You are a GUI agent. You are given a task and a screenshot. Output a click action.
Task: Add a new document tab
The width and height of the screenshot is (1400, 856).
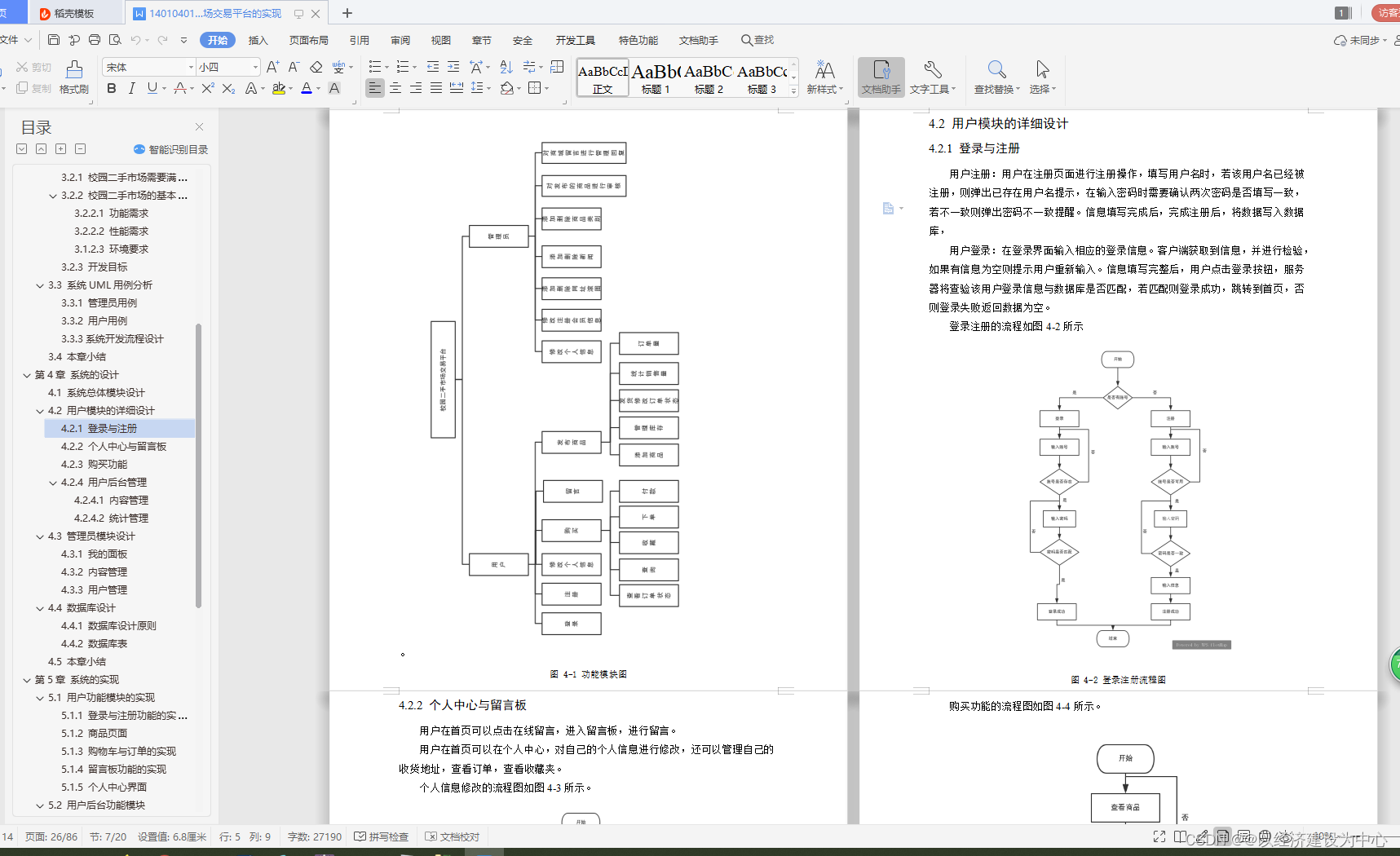[x=347, y=13]
